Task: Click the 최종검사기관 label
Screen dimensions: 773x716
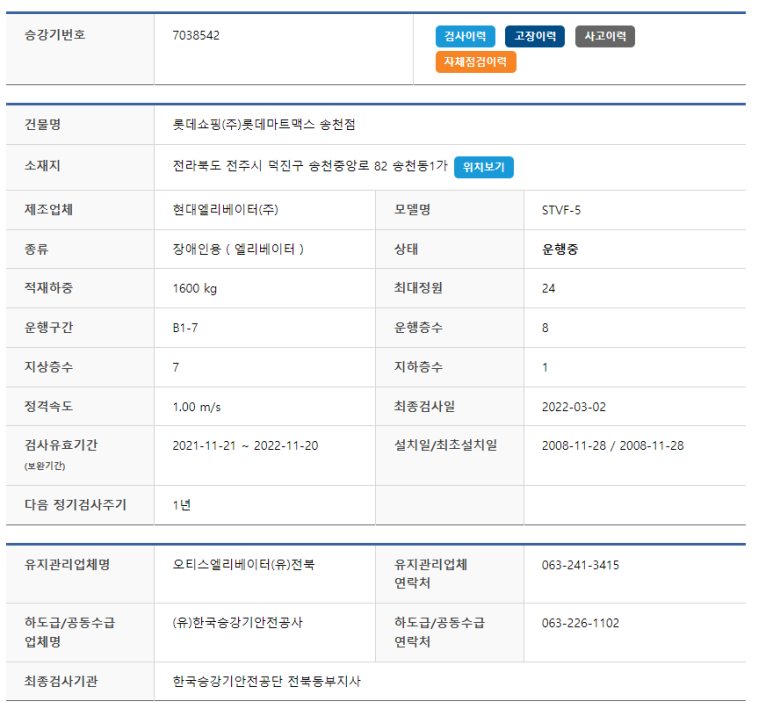Action: pos(61,682)
